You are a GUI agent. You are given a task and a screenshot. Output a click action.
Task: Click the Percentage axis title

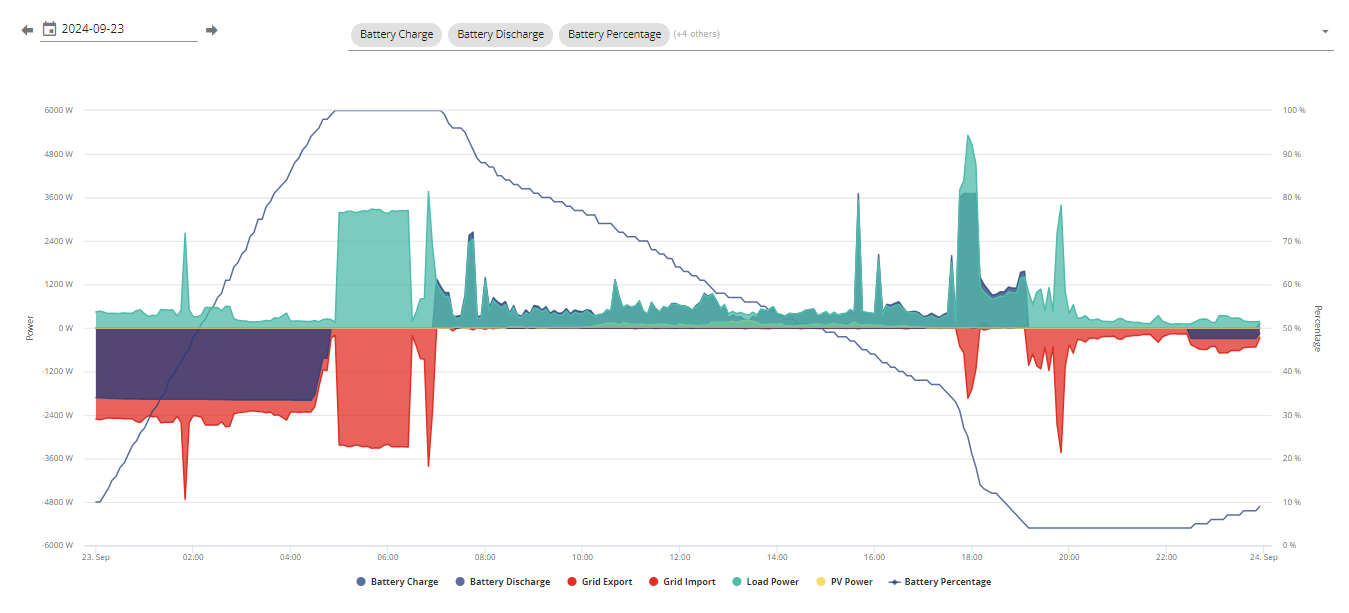point(1318,328)
